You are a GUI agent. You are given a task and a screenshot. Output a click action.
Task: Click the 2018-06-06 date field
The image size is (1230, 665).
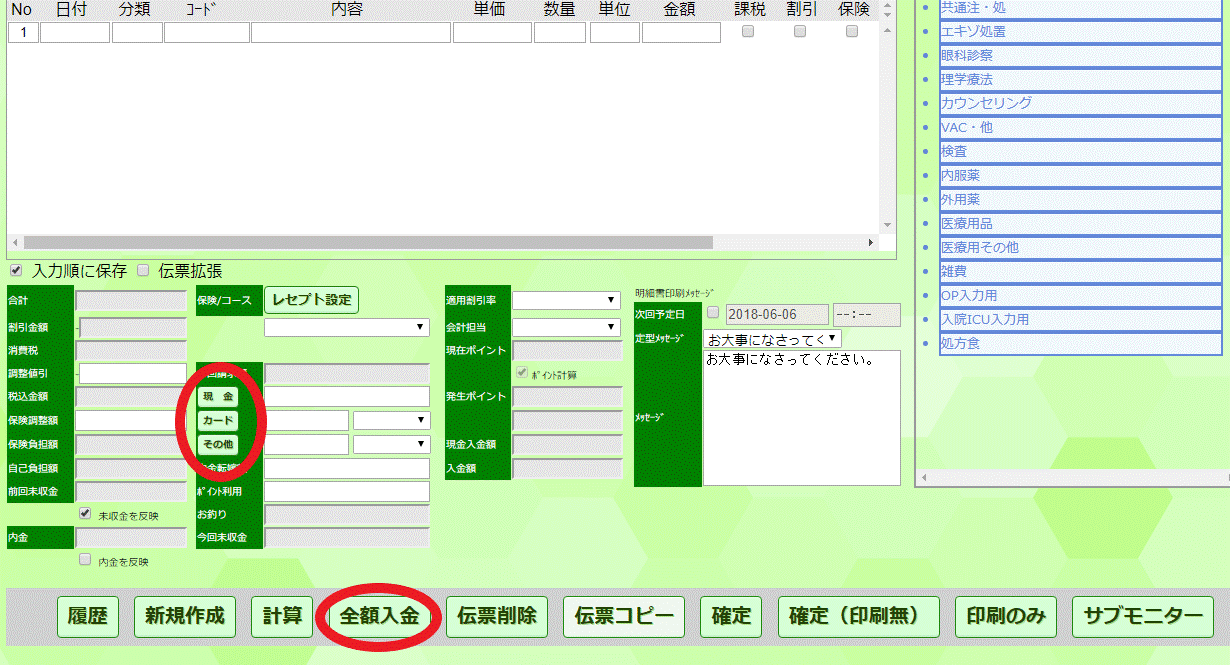tap(777, 315)
